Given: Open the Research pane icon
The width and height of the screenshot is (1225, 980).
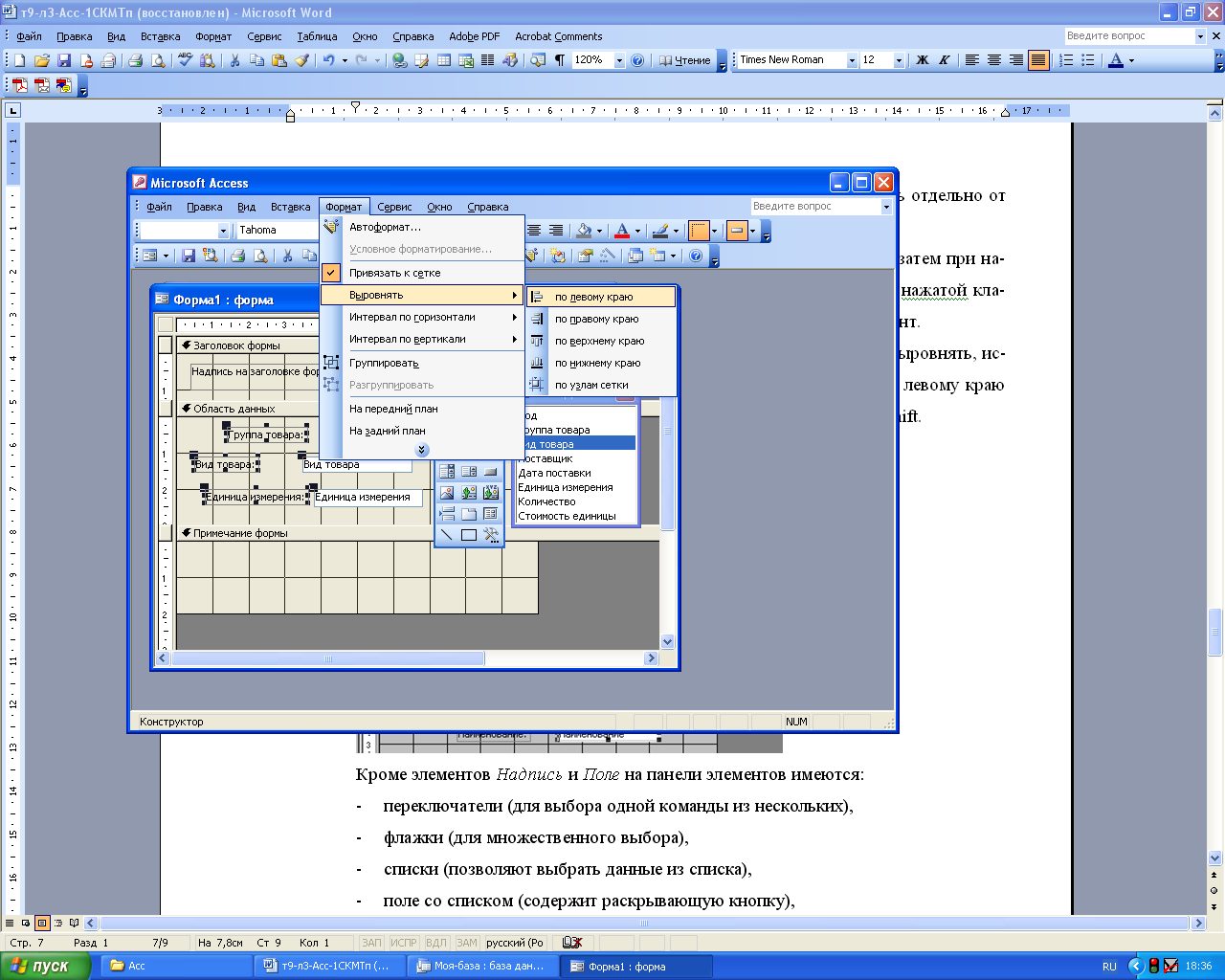Looking at the screenshot, I should coord(208,60).
